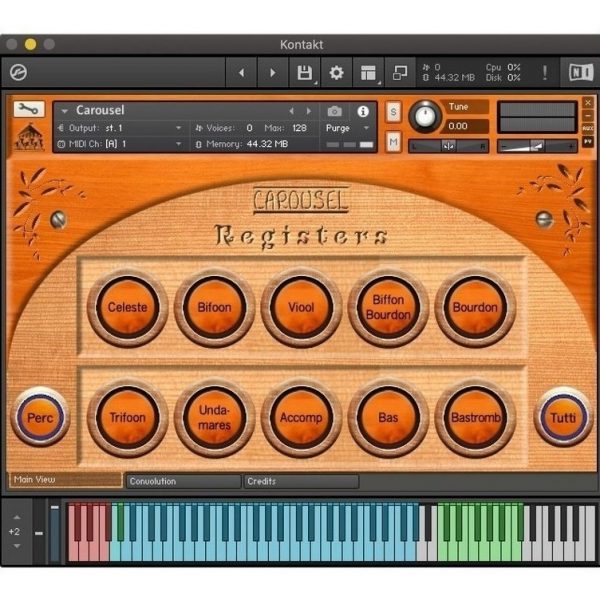Screen dimensions: 600x600
Task: Click the pan slider
Action: pyautogui.click(x=448, y=146)
